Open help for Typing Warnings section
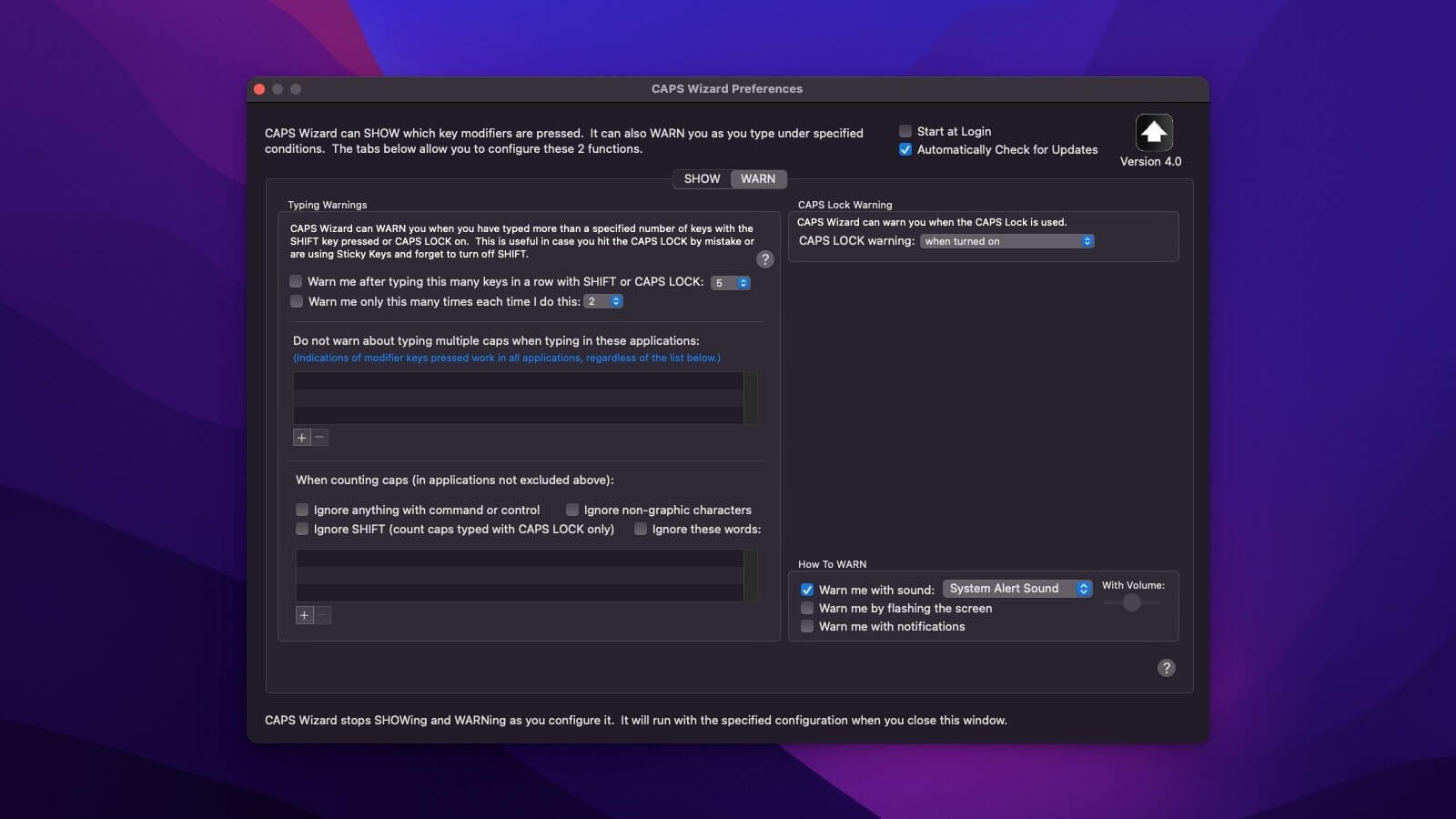 (x=764, y=259)
